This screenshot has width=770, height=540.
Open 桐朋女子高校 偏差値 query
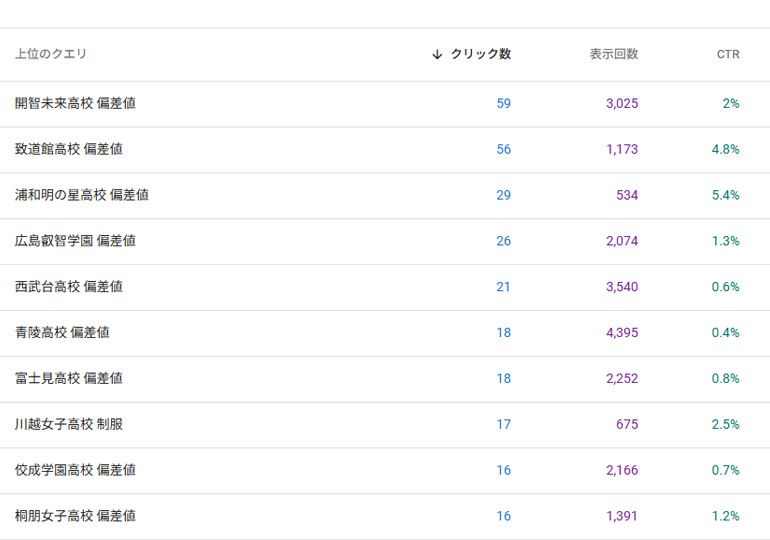(x=75, y=517)
